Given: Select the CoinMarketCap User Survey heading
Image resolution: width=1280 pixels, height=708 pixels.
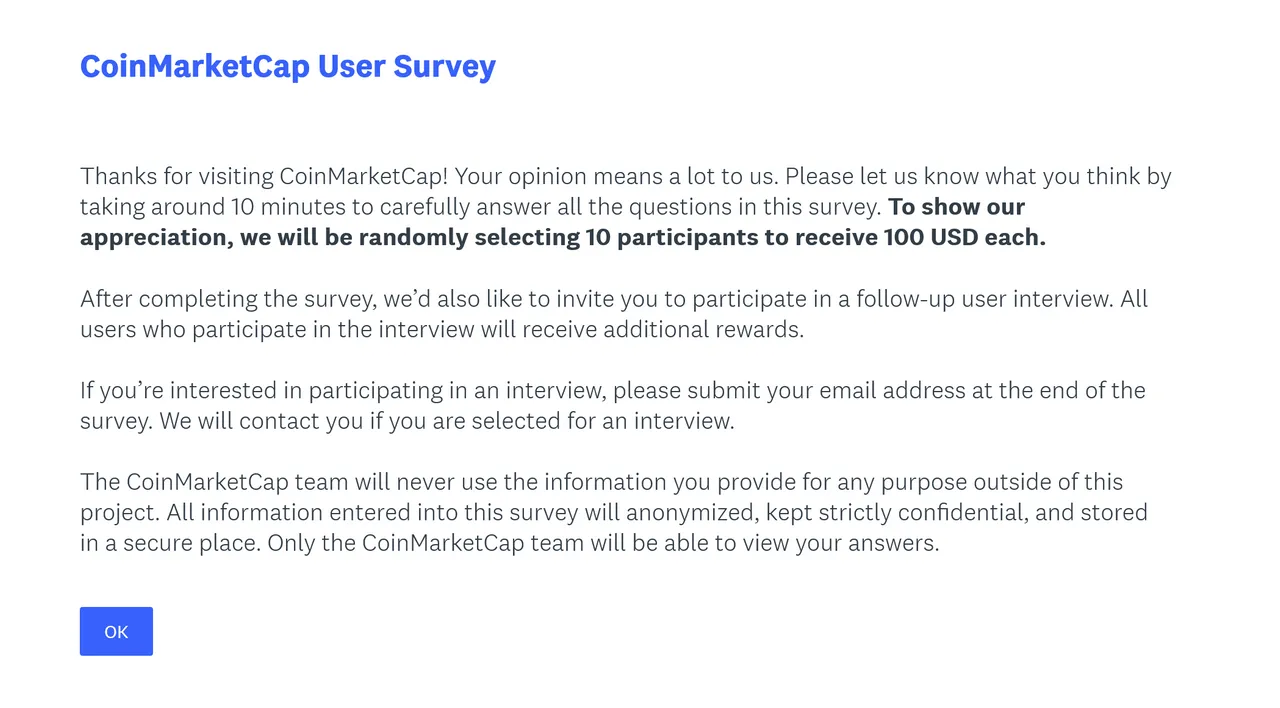Looking at the screenshot, I should click(x=288, y=66).
